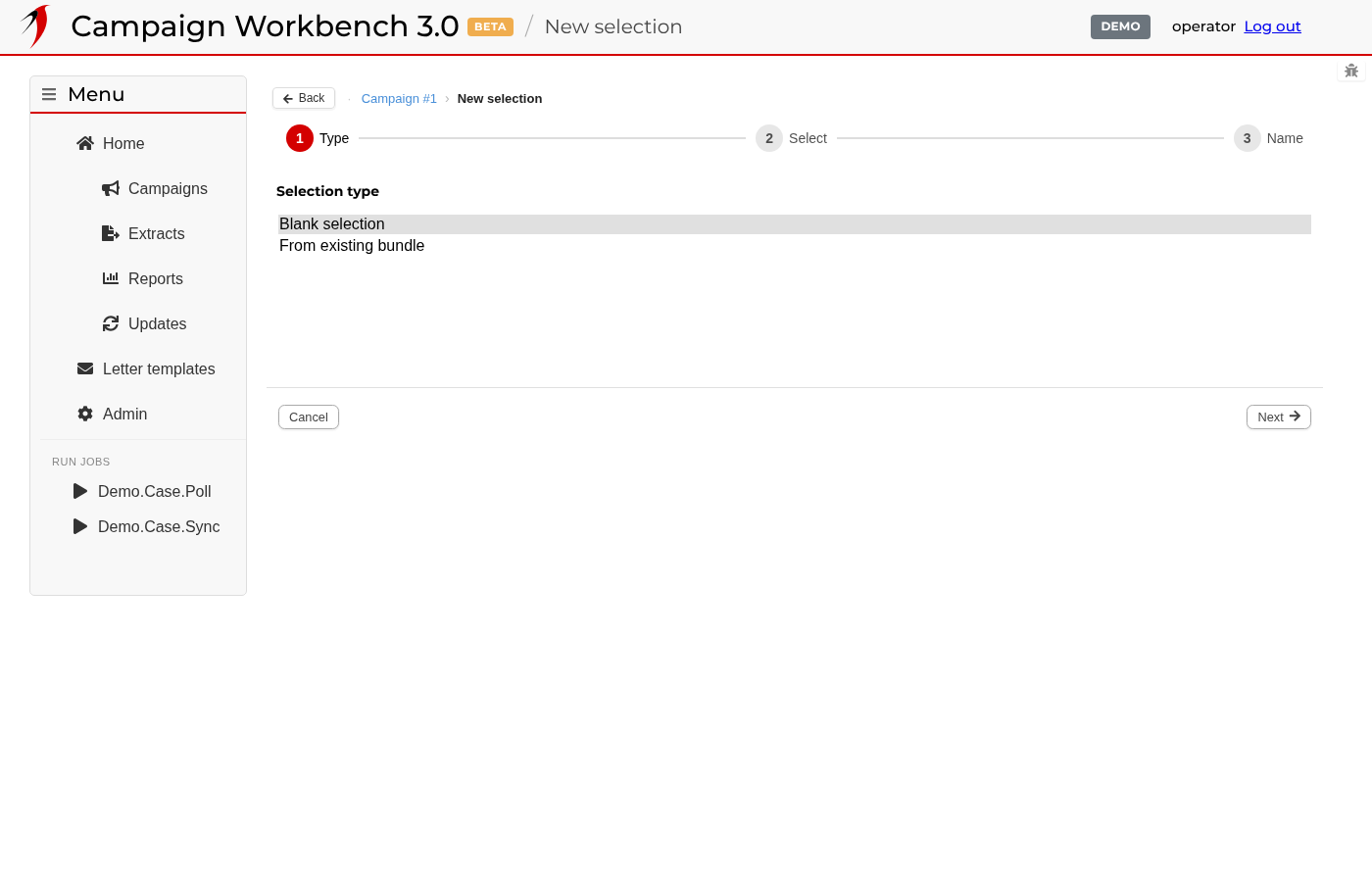Click the bug report icon
This screenshot has height=882, width=1372.
[x=1351, y=71]
